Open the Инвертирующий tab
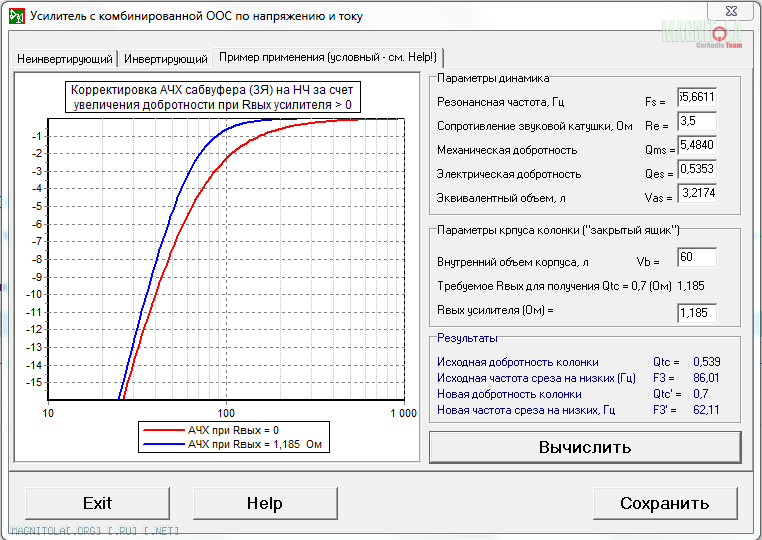762x540 pixels. click(x=166, y=59)
